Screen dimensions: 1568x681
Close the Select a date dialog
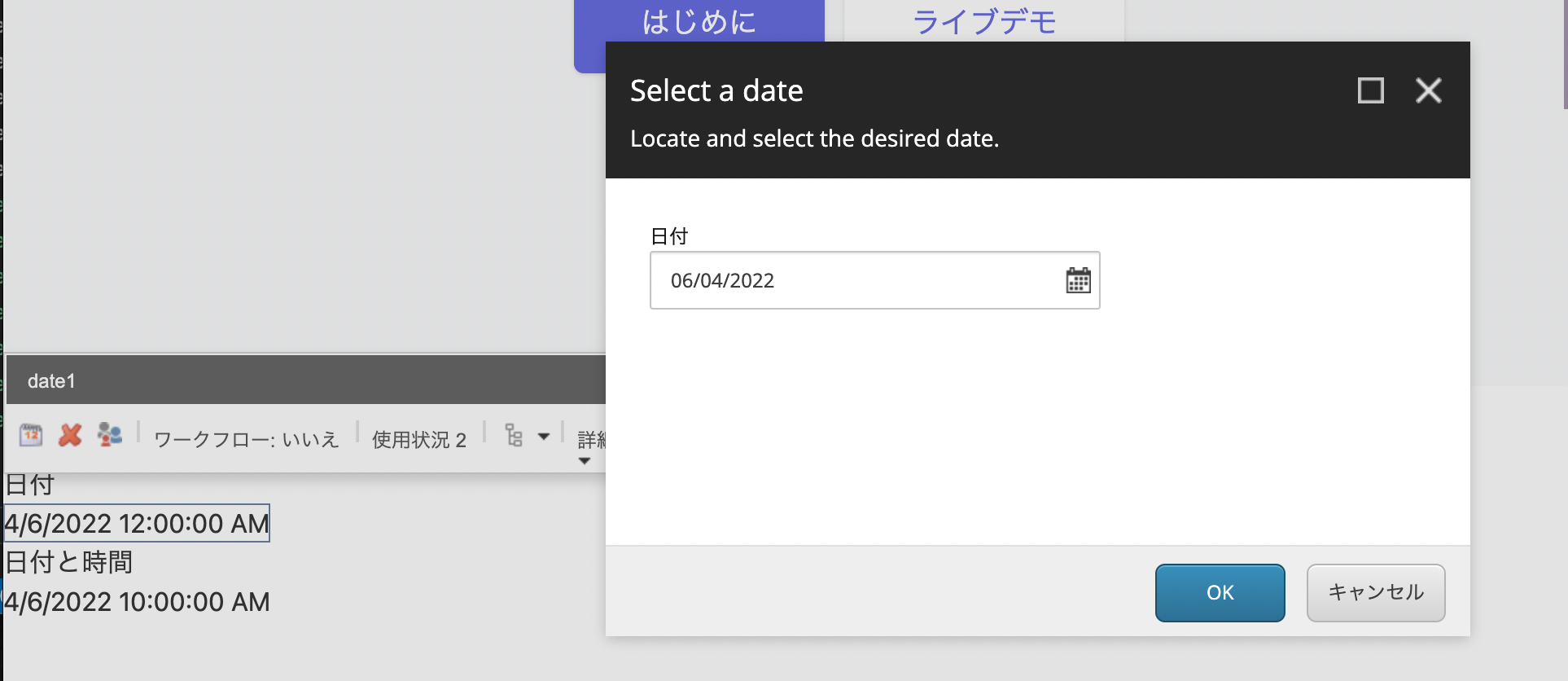click(x=1429, y=90)
